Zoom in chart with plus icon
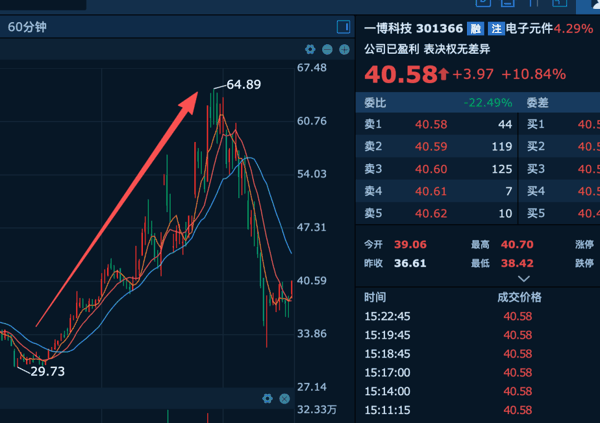Image resolution: width=600 pixels, height=423 pixels. (x=344, y=49)
